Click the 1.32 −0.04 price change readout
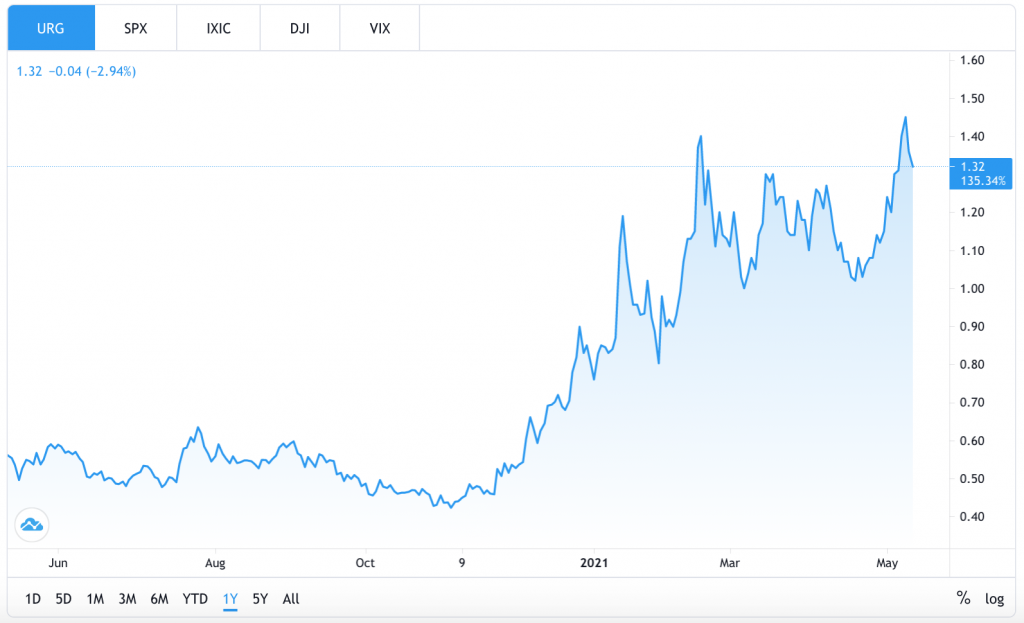This screenshot has height=623, width=1024. coord(76,71)
